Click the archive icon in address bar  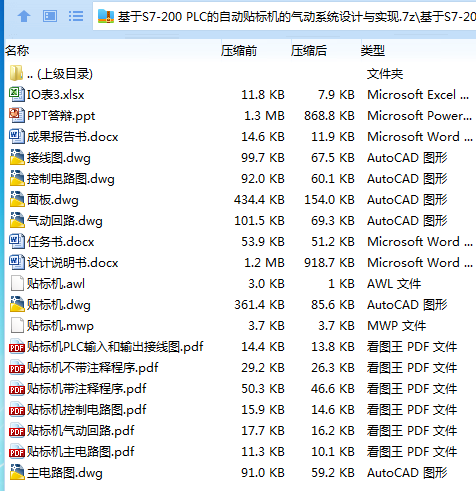106,16
